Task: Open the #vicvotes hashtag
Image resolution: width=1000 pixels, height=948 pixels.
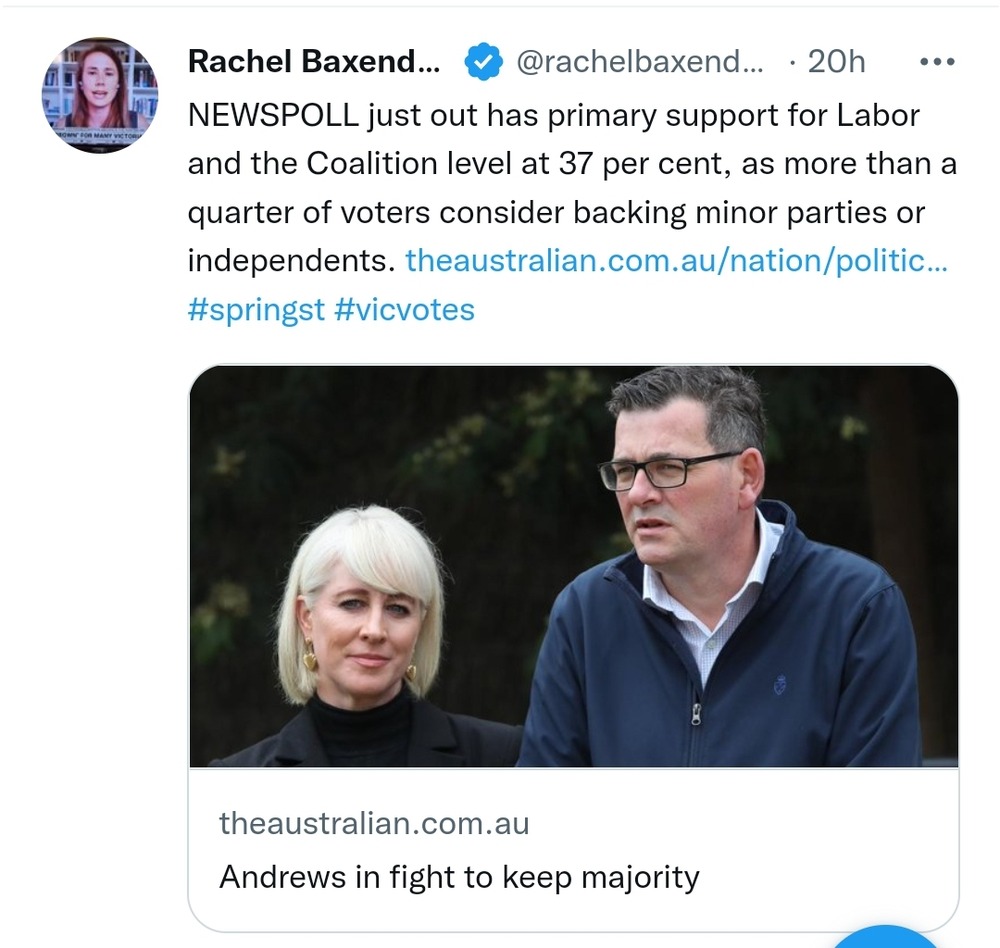Action: [x=404, y=309]
